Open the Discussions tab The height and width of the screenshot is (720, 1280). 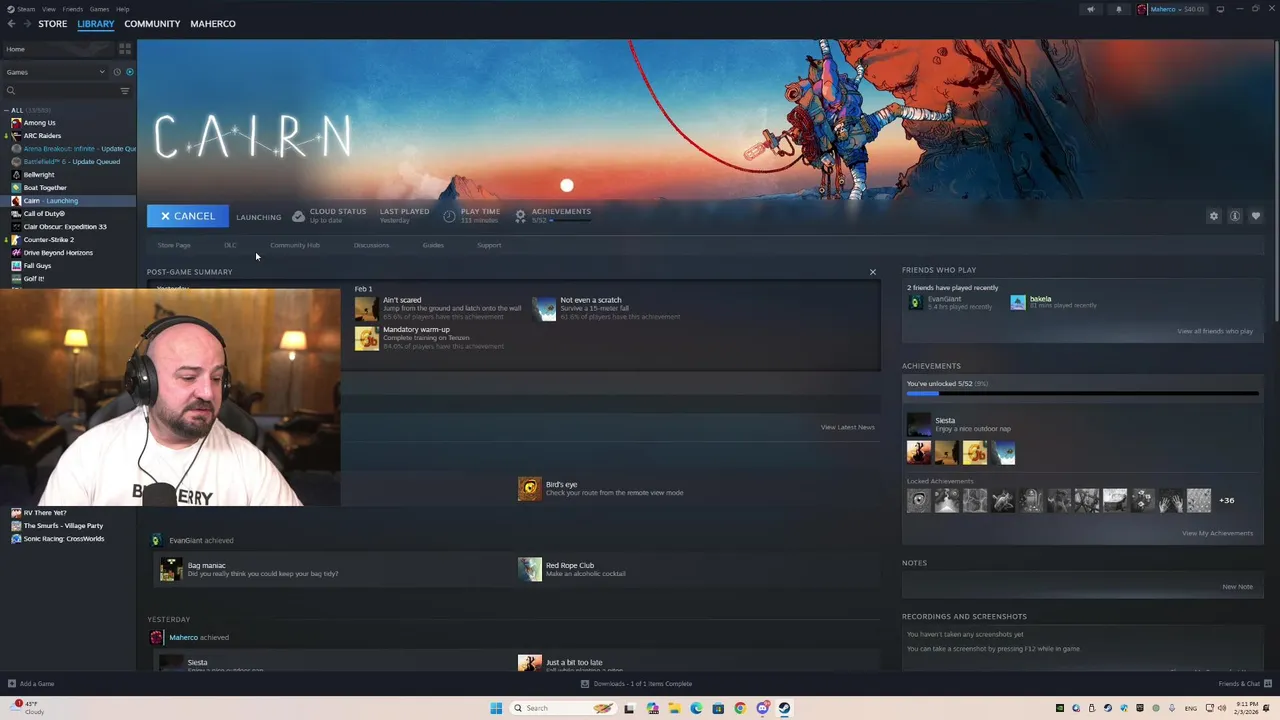click(x=371, y=245)
